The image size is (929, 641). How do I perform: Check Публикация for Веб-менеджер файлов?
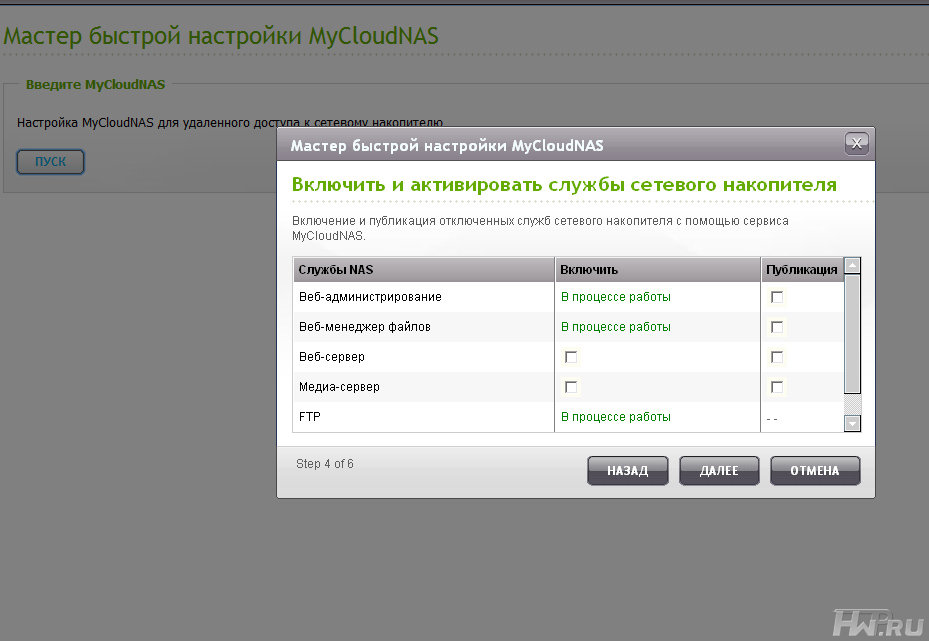click(777, 327)
